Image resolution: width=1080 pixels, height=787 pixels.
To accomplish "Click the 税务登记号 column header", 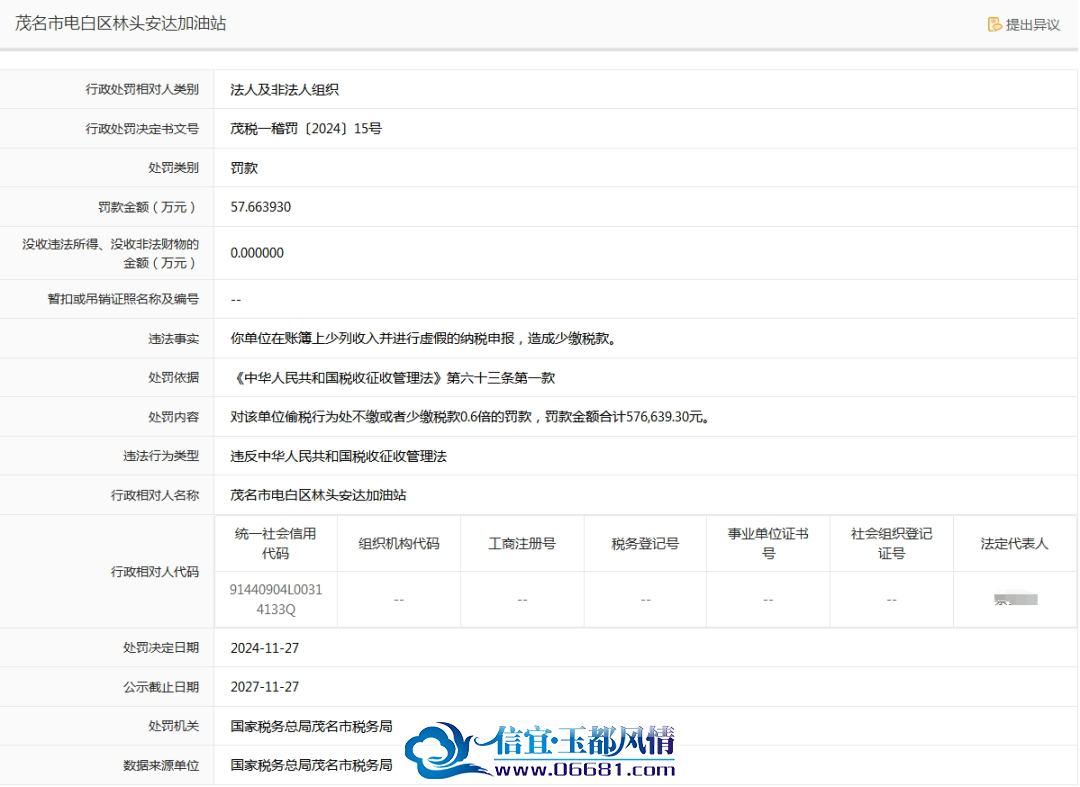I will [645, 544].
